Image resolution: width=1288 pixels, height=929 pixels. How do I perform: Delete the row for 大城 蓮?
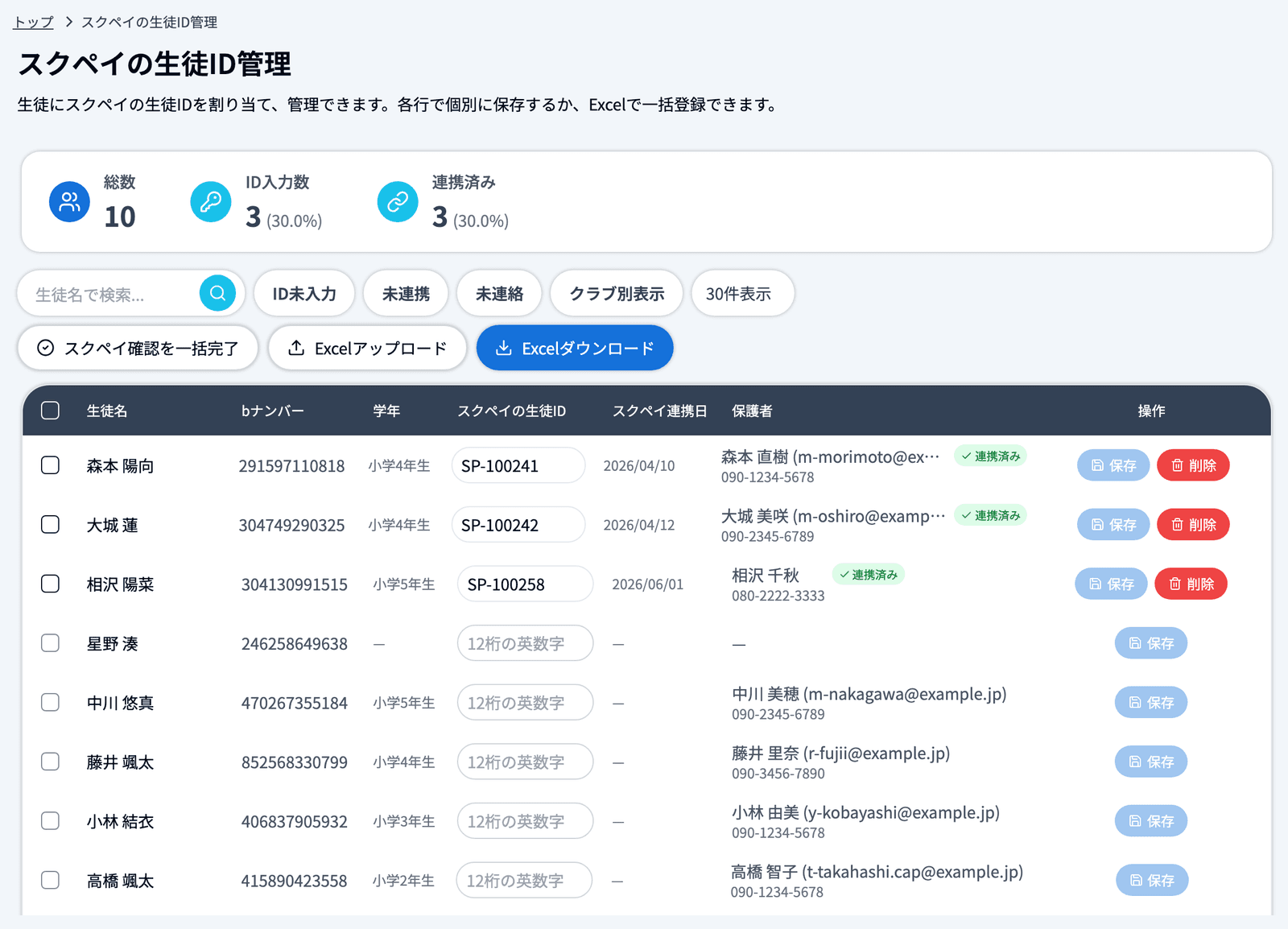tap(1193, 525)
